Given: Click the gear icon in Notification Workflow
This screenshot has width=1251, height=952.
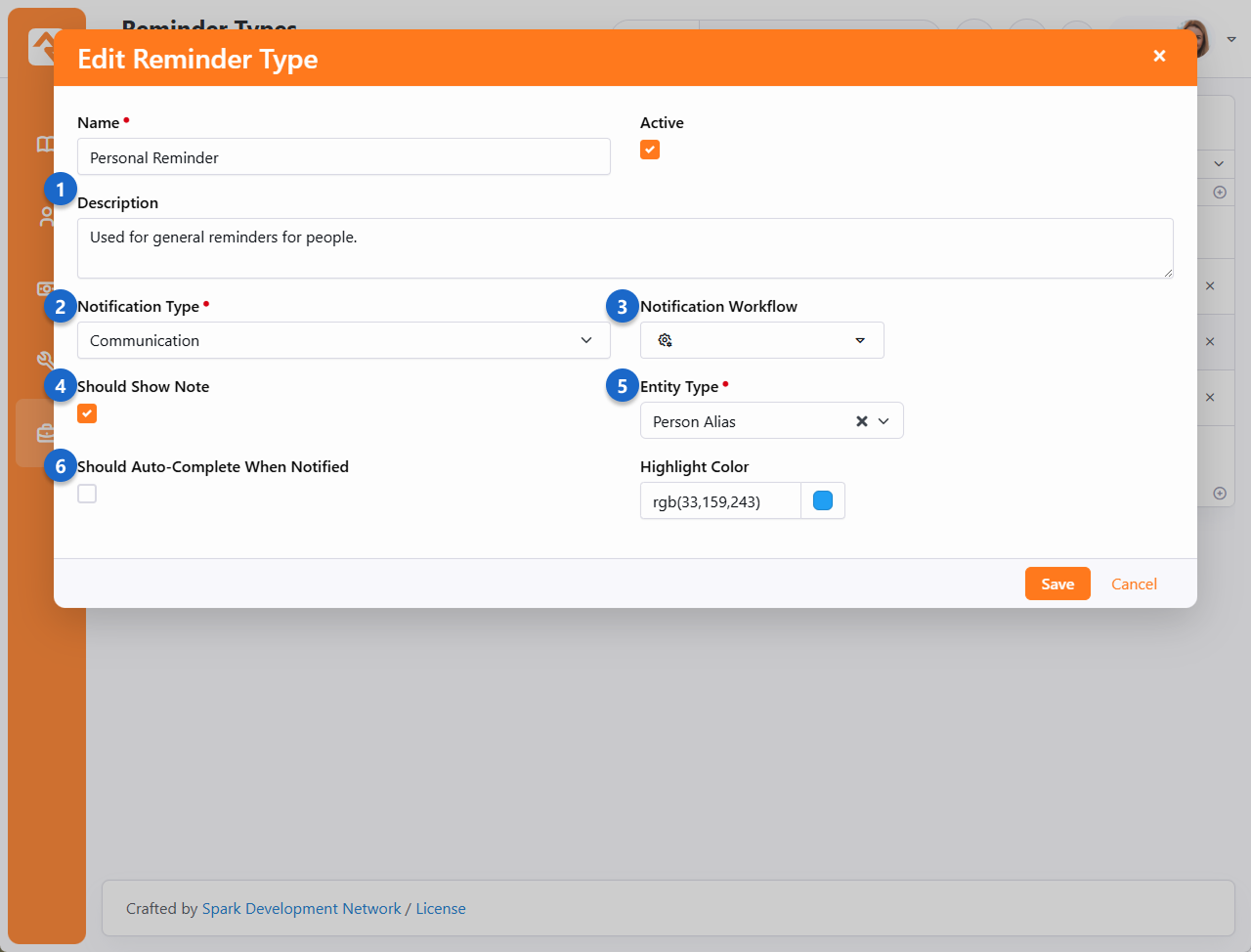Looking at the screenshot, I should pyautogui.click(x=665, y=340).
